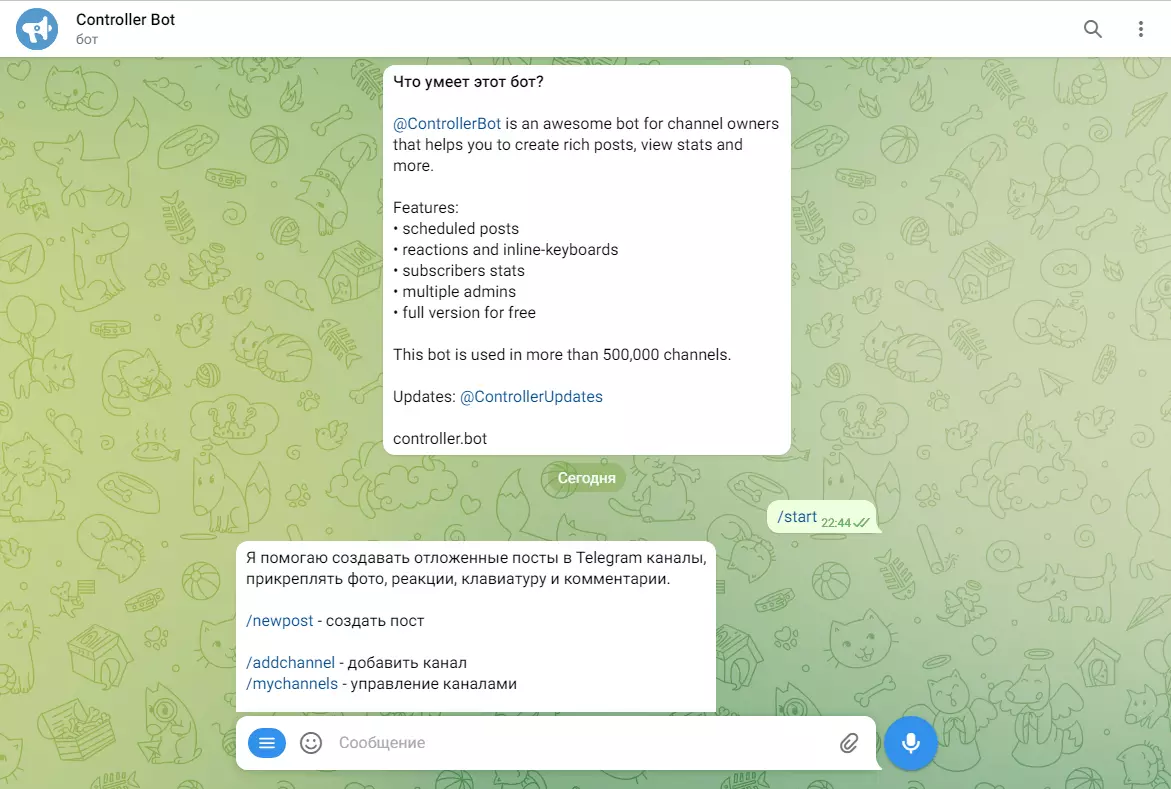Viewport: 1171px width, 789px height.
Task: Open search in the Controller Bot chat
Action: 1093,29
